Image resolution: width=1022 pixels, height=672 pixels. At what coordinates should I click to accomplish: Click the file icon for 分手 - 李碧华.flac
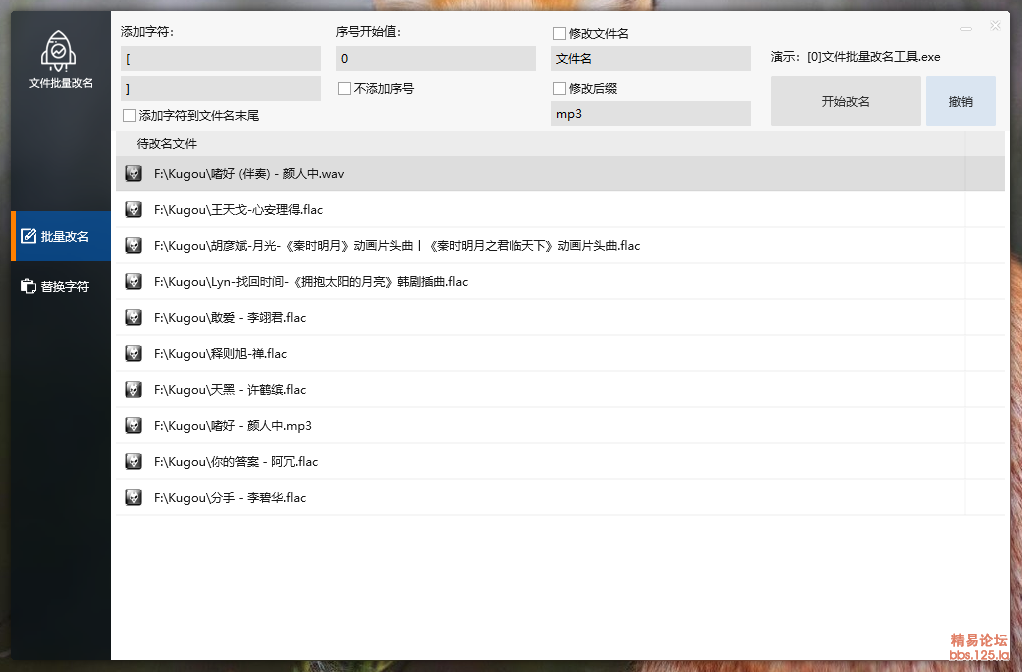134,497
